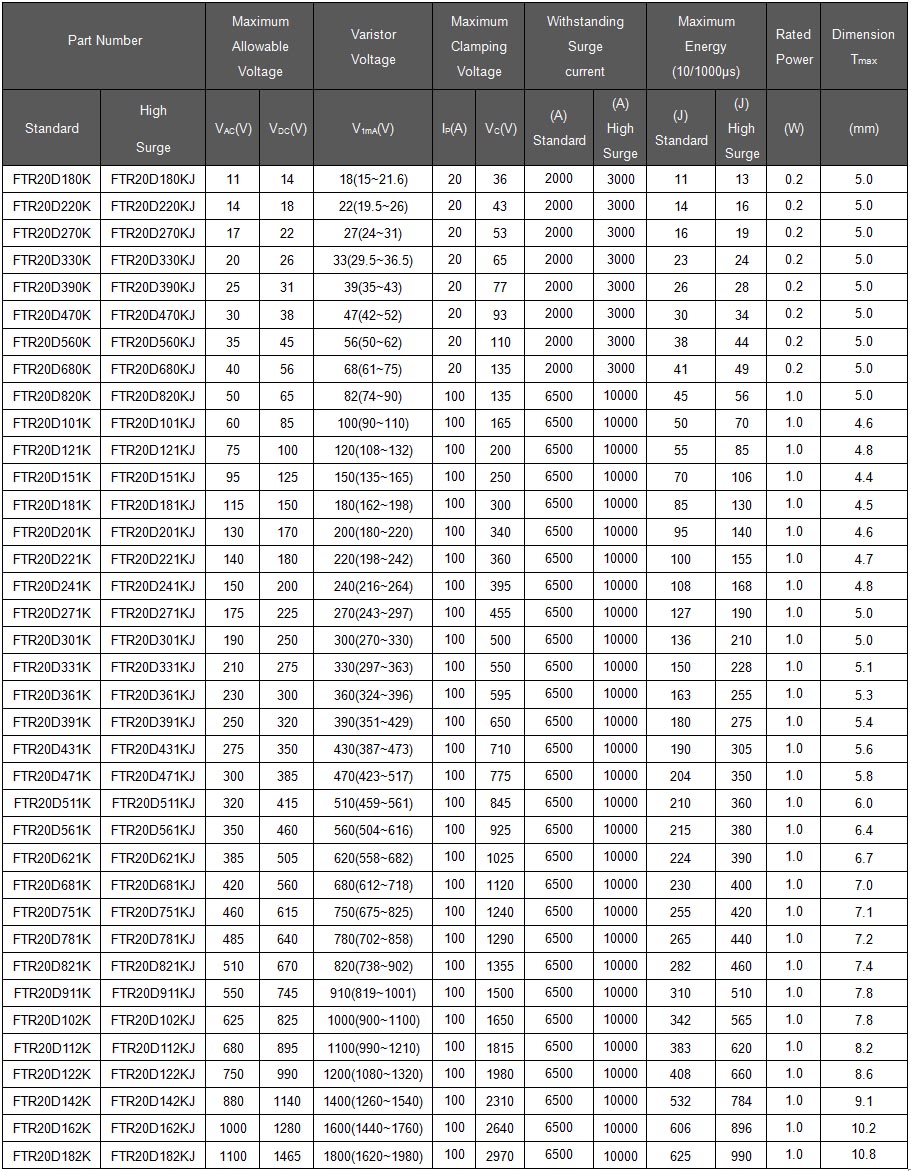
Task: Select the Maximum Clamping Voltage header
Action: coord(479,46)
